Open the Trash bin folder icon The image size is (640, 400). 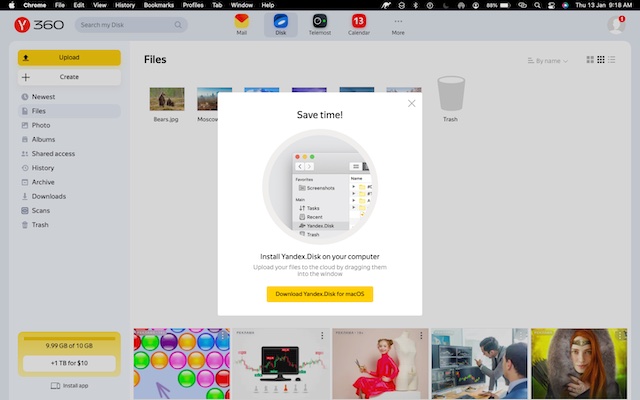[450, 96]
